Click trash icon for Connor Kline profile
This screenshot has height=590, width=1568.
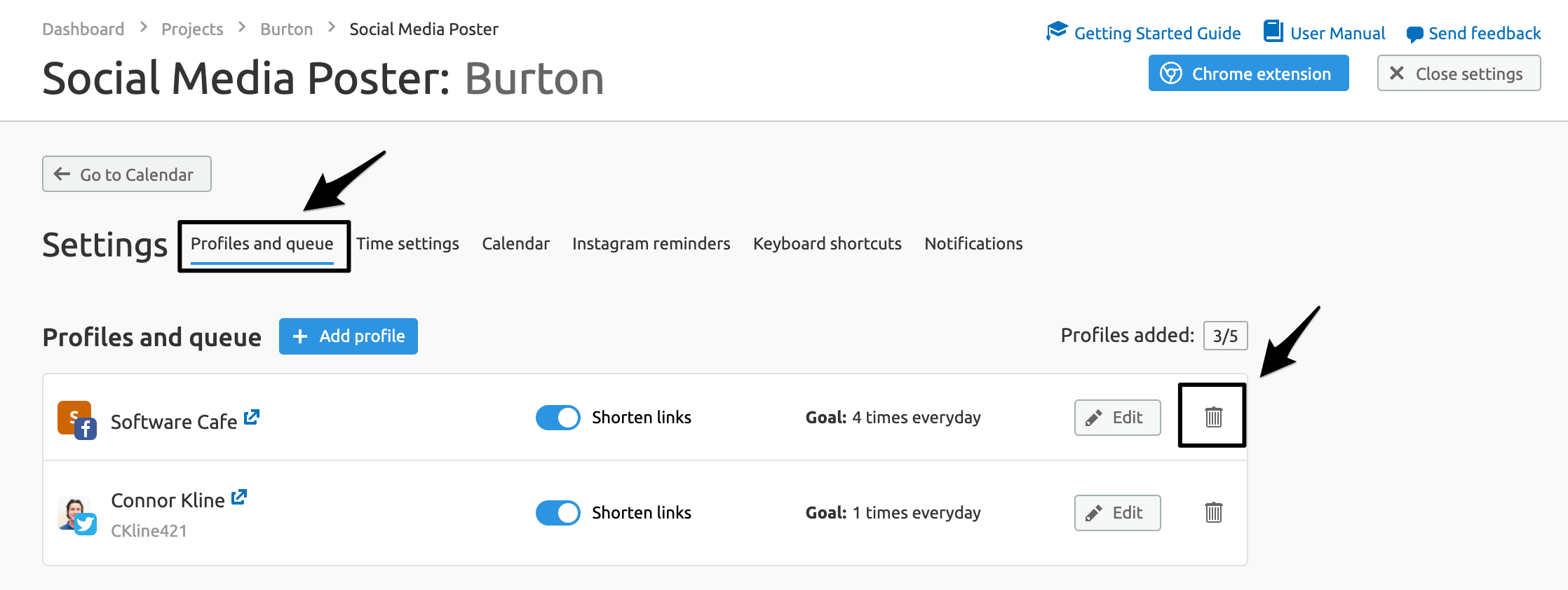[x=1213, y=512]
